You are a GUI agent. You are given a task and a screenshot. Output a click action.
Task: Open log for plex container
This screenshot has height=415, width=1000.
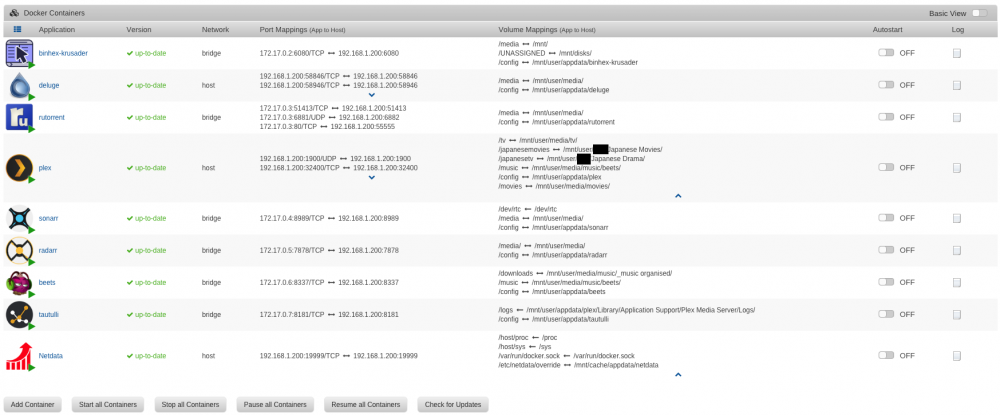(x=957, y=168)
